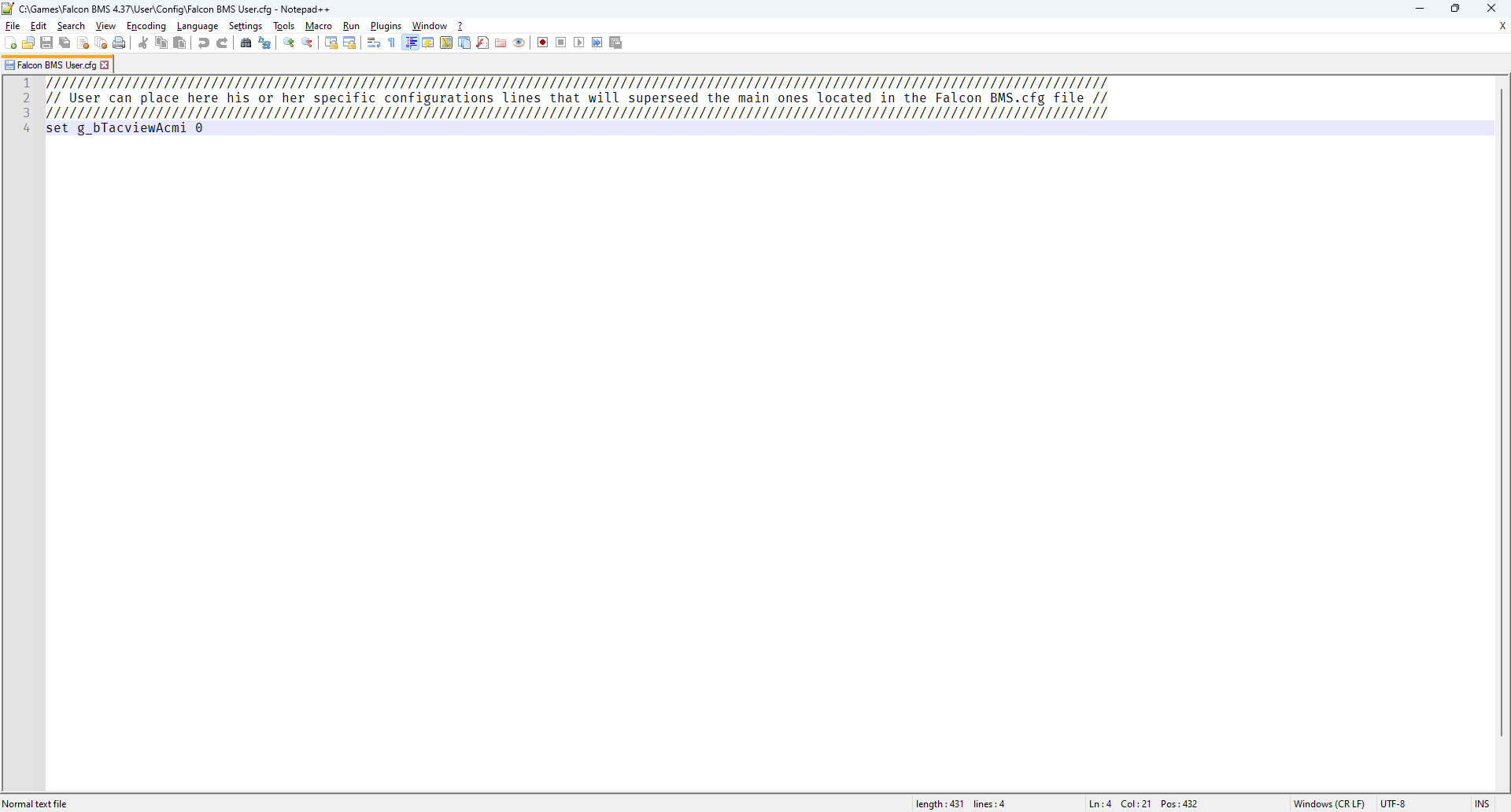Viewport: 1511px width, 812px height.
Task: Stop macro recording button
Action: pyautogui.click(x=561, y=43)
